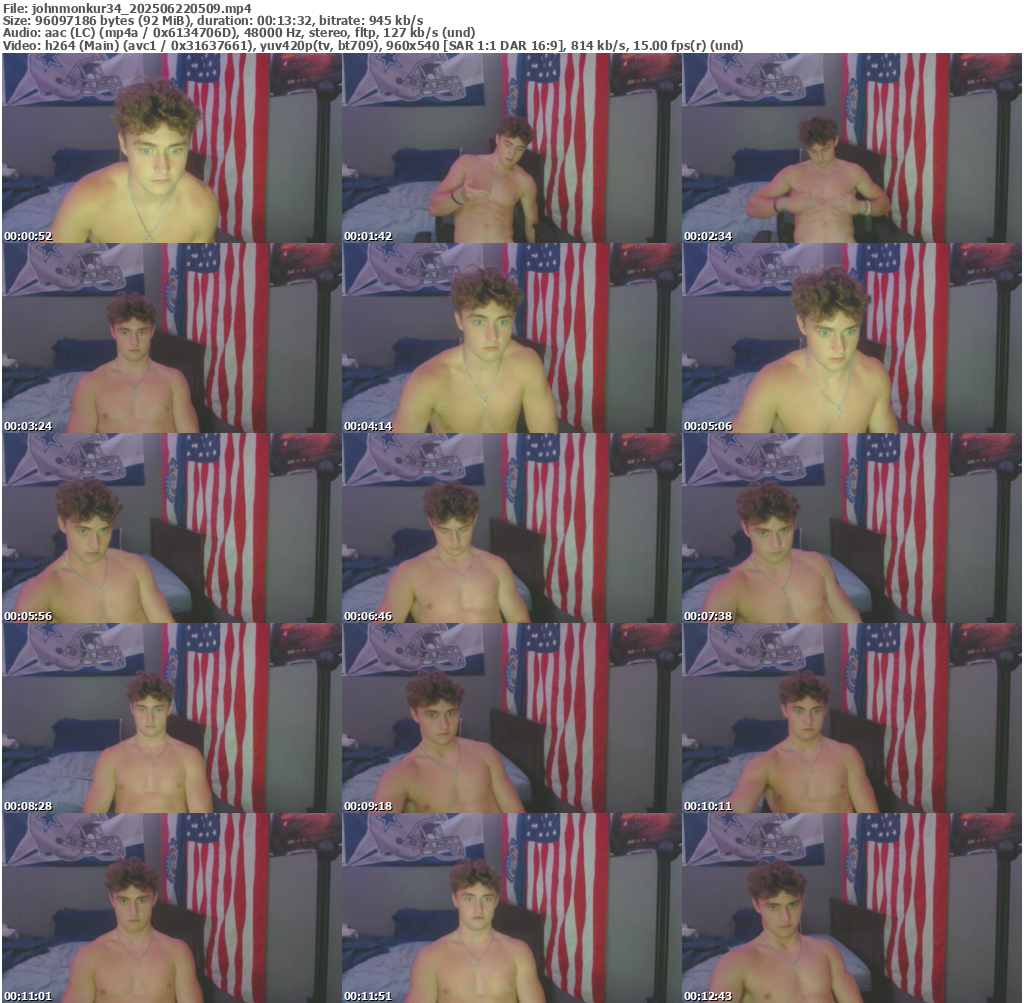Open the frame stamped 00:05:06

pos(852,338)
